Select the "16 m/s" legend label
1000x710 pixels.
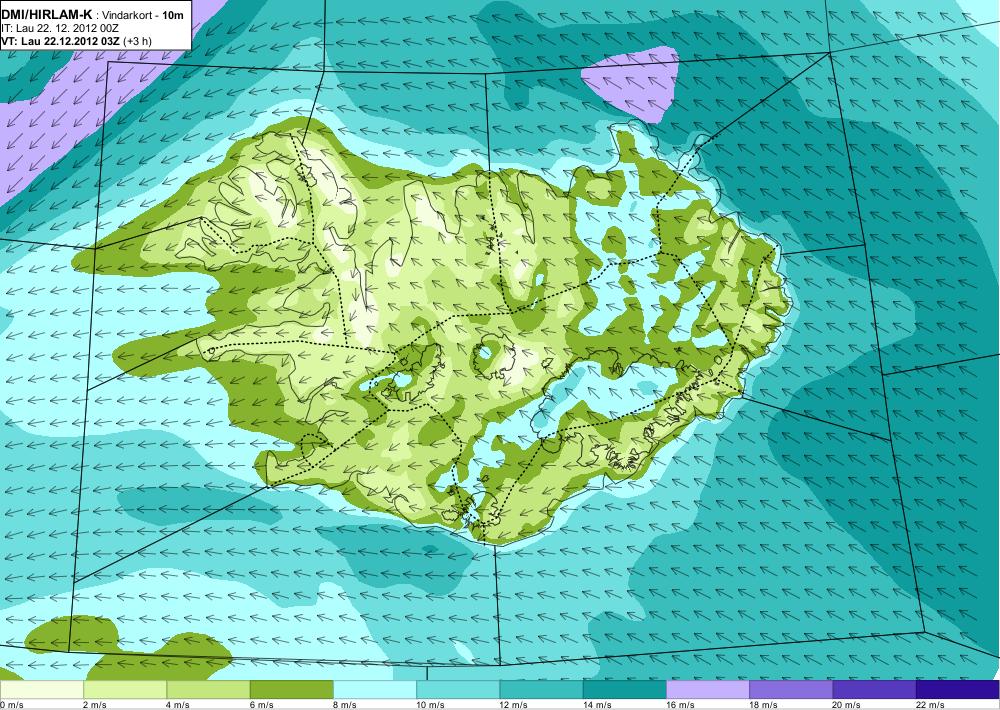(680, 704)
